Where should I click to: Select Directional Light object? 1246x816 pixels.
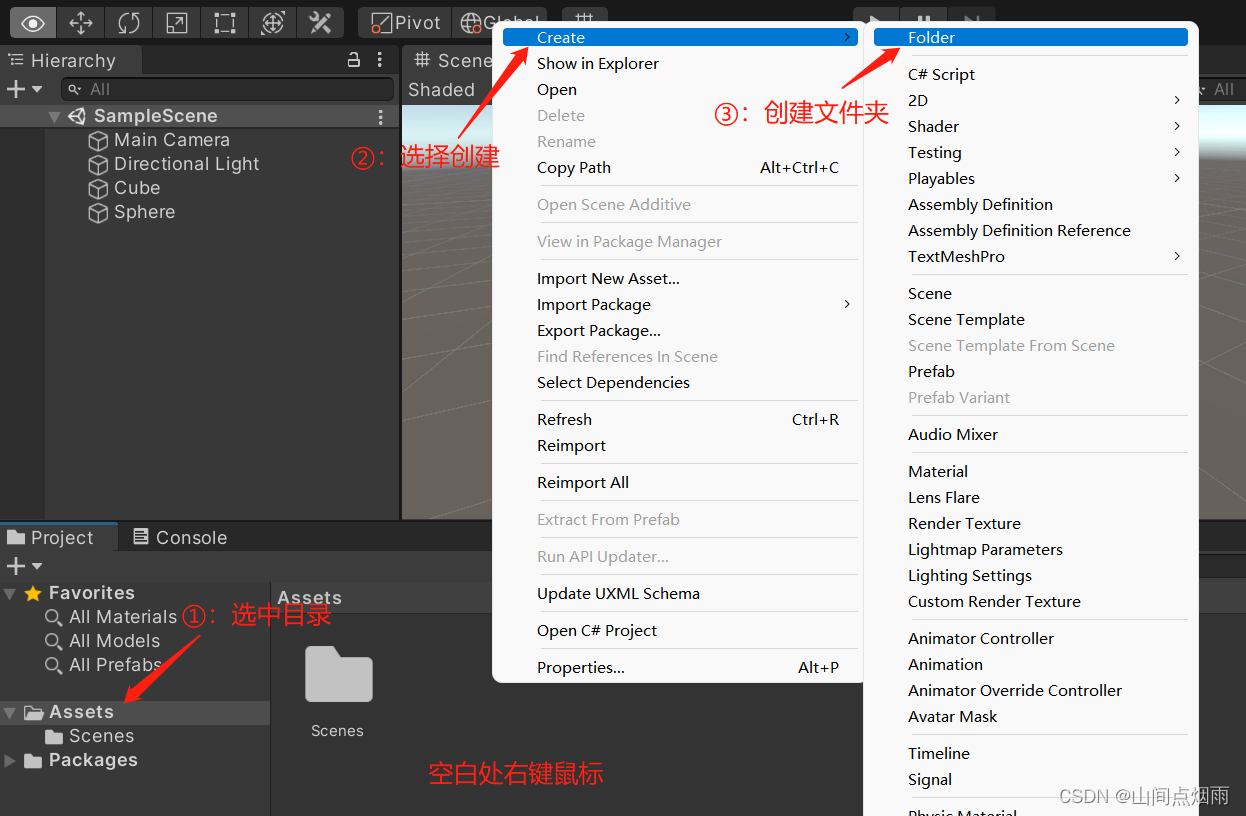click(187, 164)
